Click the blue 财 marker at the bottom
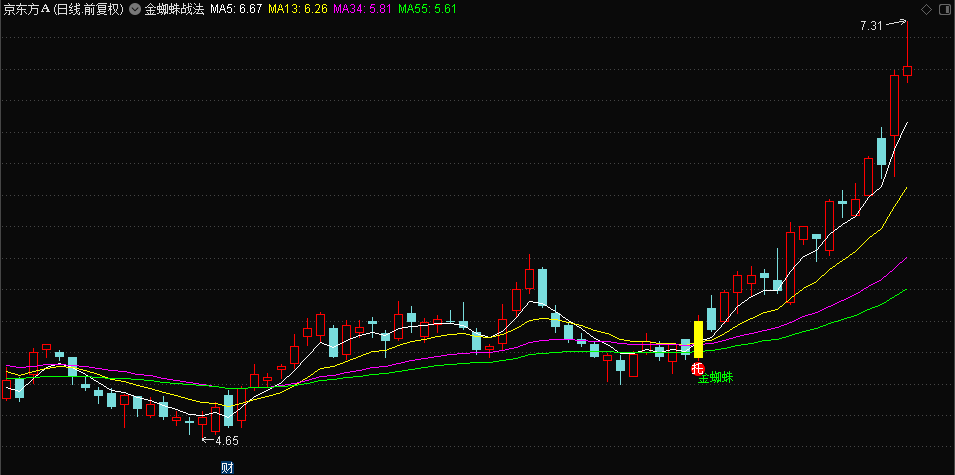 pos(227,468)
